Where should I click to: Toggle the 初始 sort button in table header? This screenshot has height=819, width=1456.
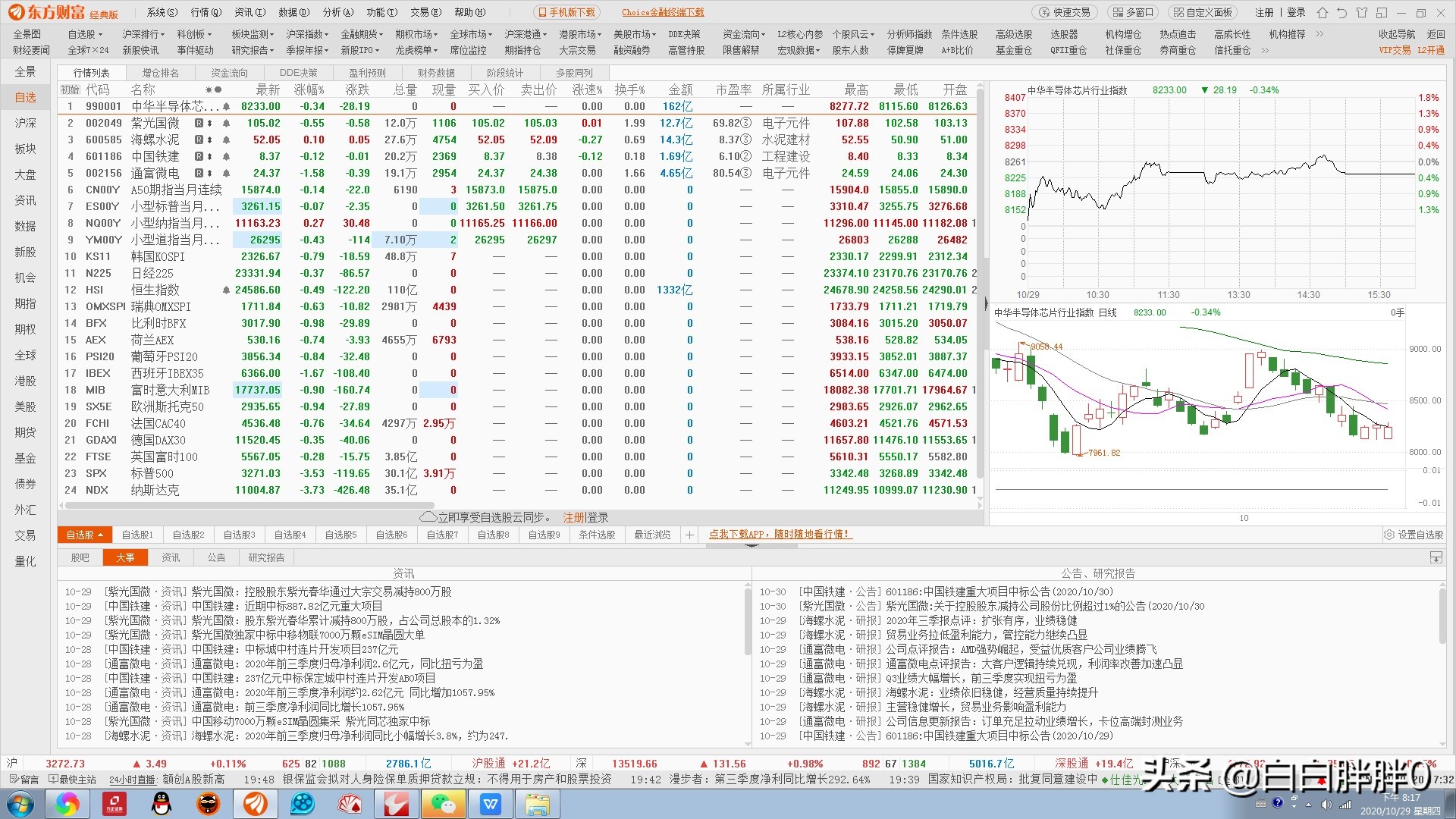pos(69,89)
